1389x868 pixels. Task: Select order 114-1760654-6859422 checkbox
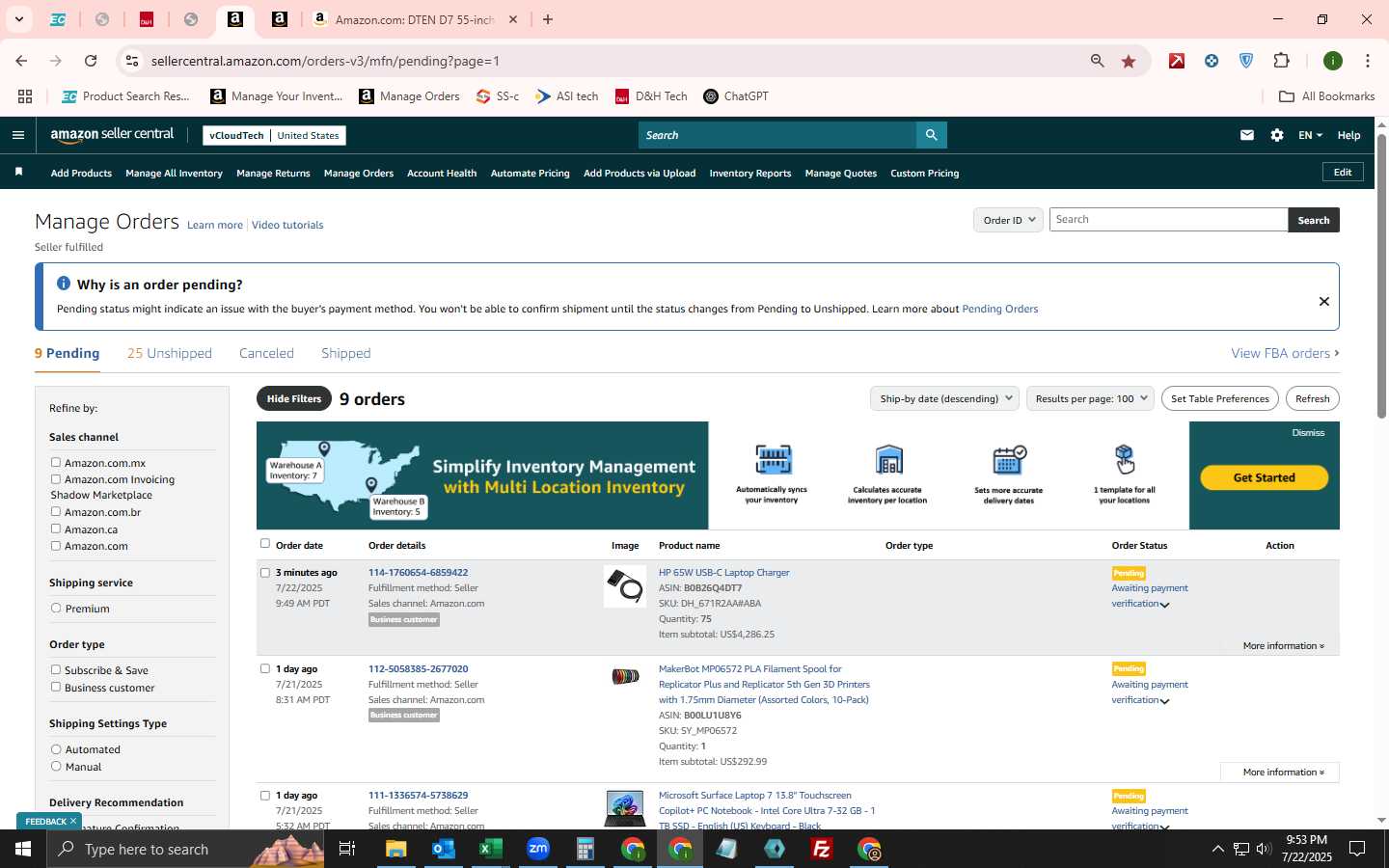tap(265, 573)
